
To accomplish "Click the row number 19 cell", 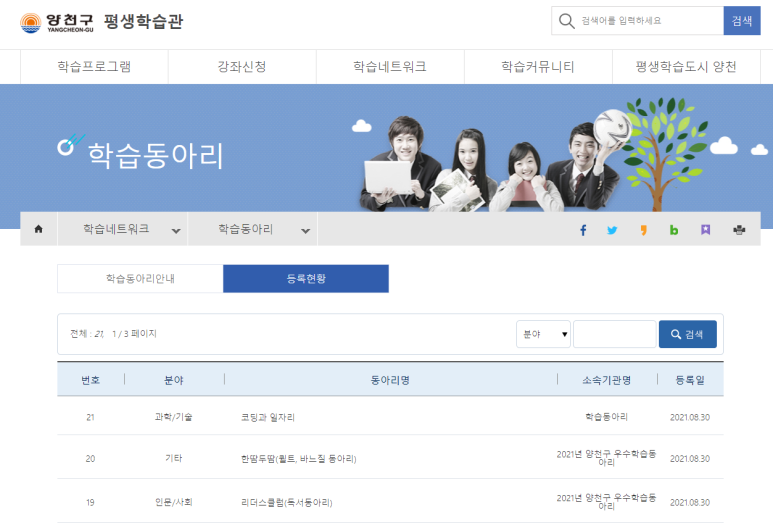I will coord(90,503).
